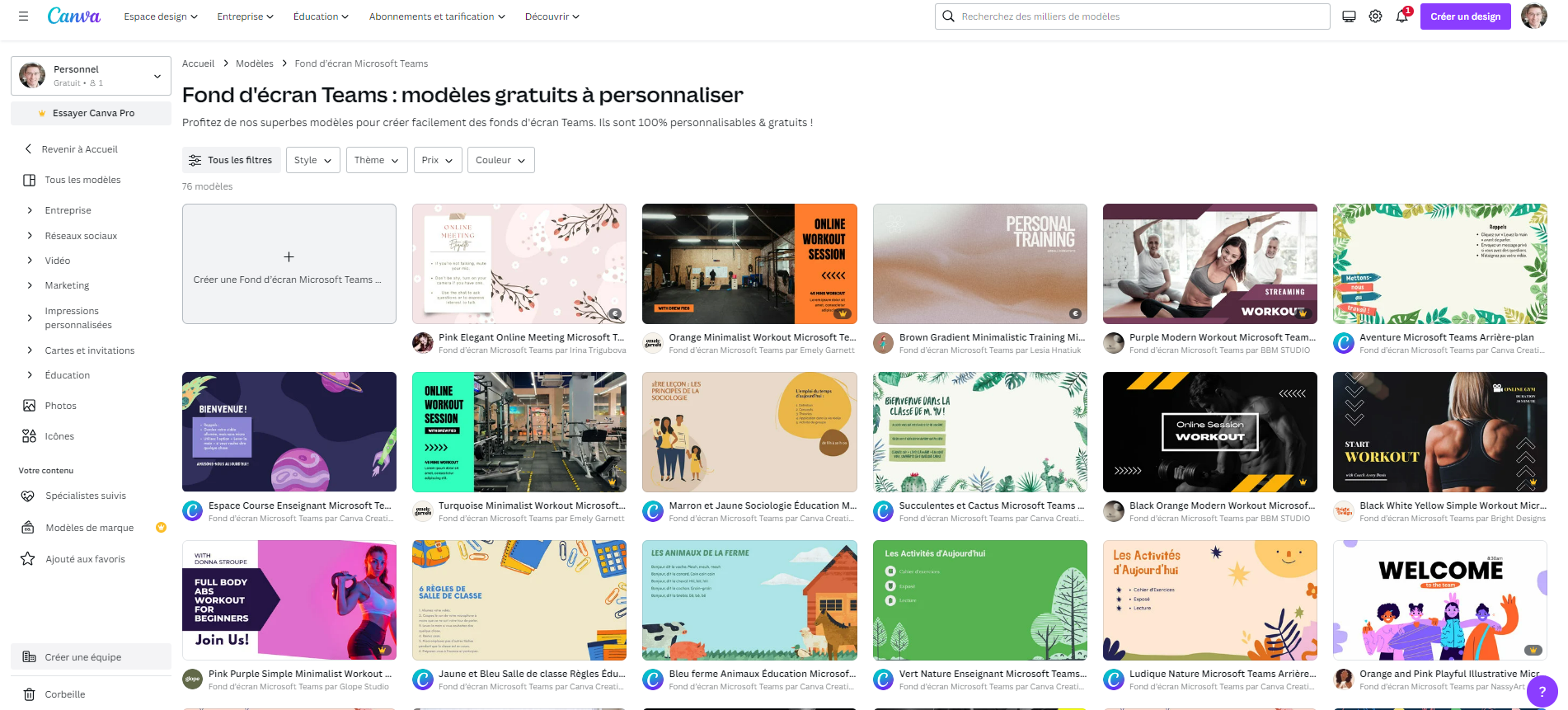Open the hamburger menu icon
This screenshot has width=1568, height=710.
[23, 16]
